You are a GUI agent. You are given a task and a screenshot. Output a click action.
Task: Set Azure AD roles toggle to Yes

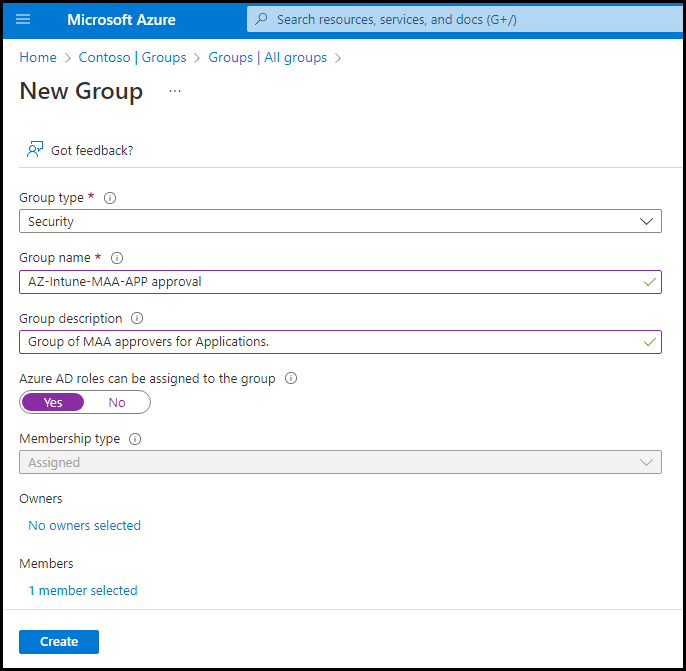click(53, 402)
